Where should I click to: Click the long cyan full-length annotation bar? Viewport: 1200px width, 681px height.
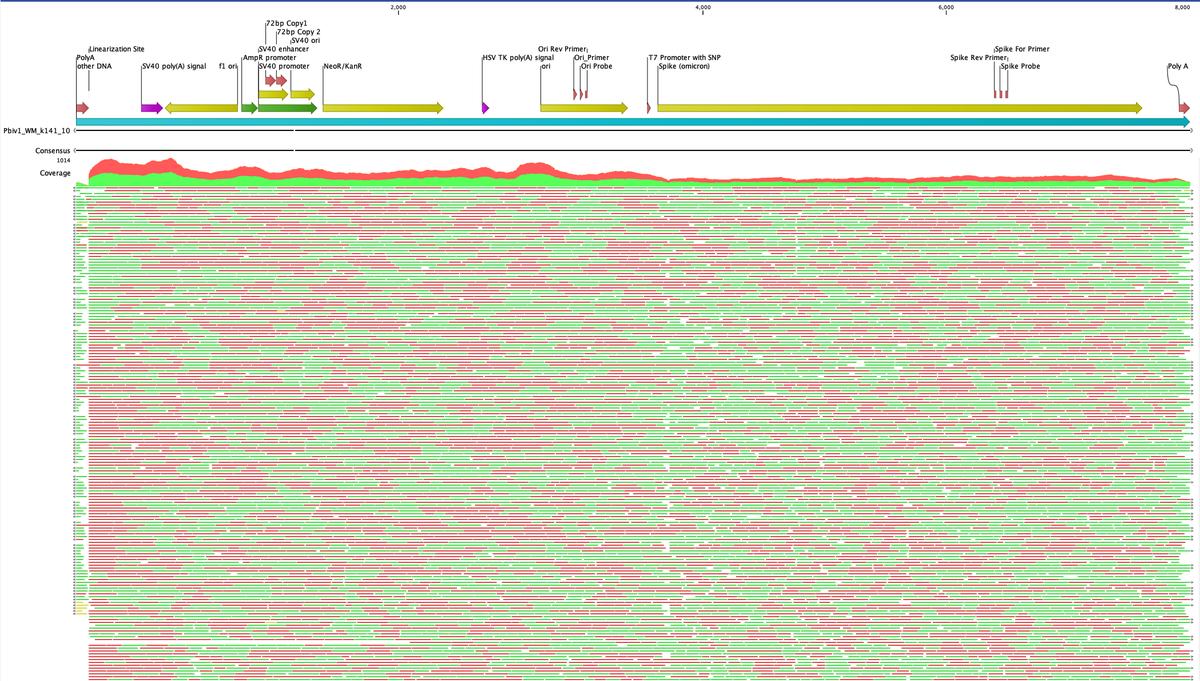pyautogui.click(x=630, y=121)
